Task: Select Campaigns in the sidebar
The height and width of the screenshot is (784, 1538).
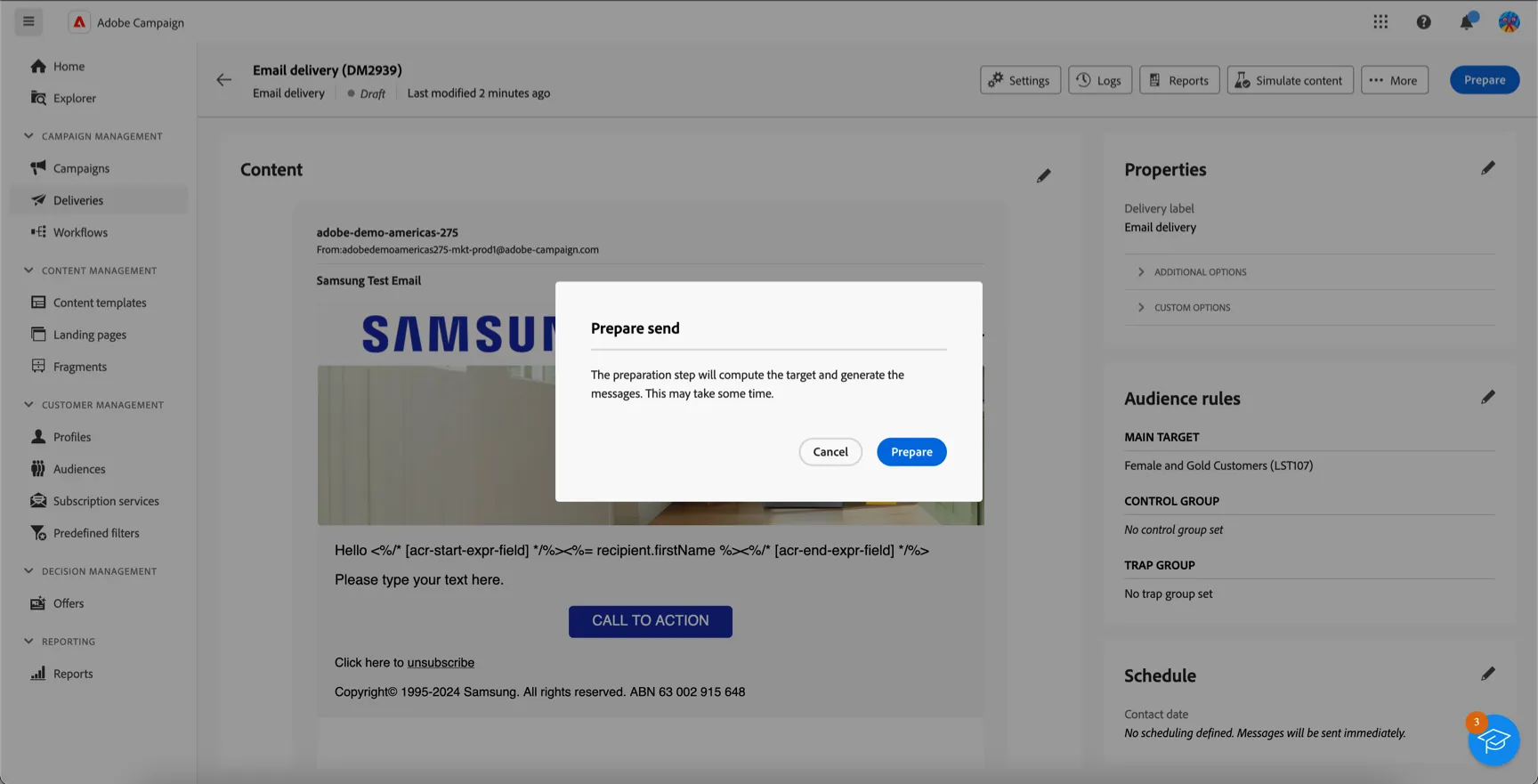Action: pyautogui.click(x=81, y=168)
